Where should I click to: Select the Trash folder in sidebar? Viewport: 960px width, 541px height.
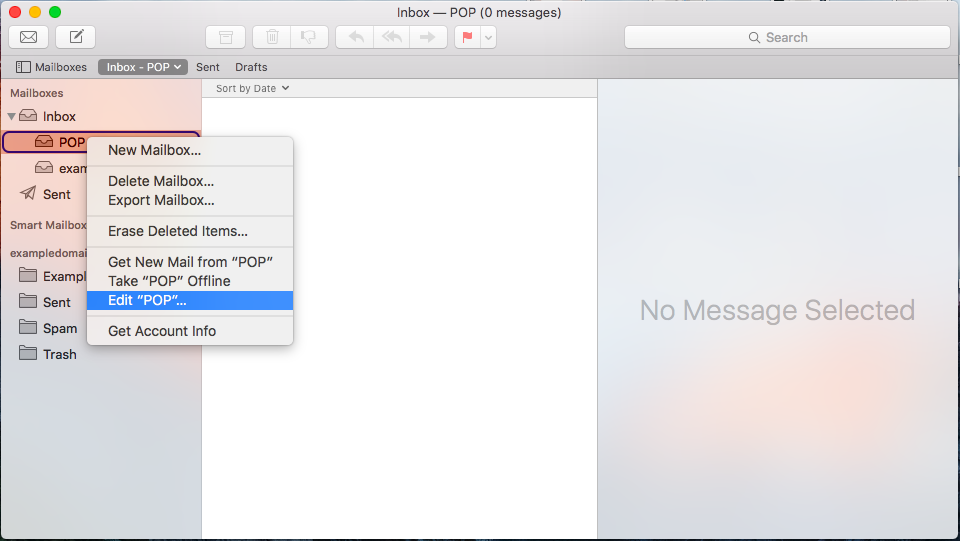[x=59, y=354]
